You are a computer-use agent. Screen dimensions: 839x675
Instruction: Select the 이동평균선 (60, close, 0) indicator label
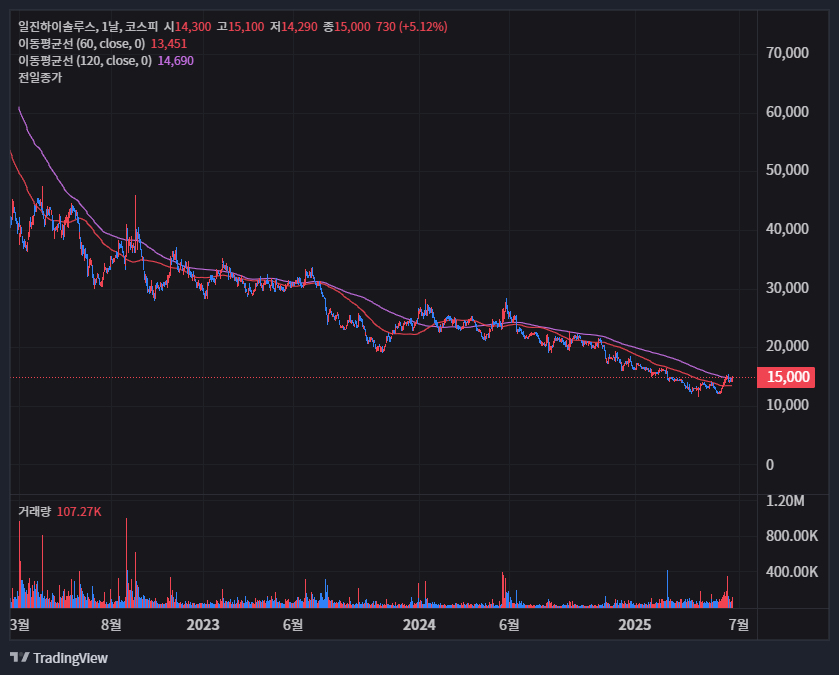[81, 44]
